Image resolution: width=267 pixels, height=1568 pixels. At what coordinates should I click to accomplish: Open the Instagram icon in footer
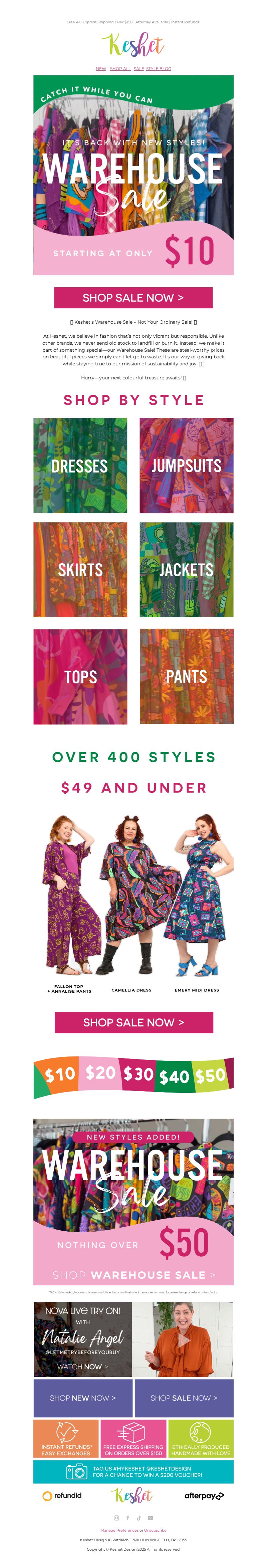click(117, 1518)
